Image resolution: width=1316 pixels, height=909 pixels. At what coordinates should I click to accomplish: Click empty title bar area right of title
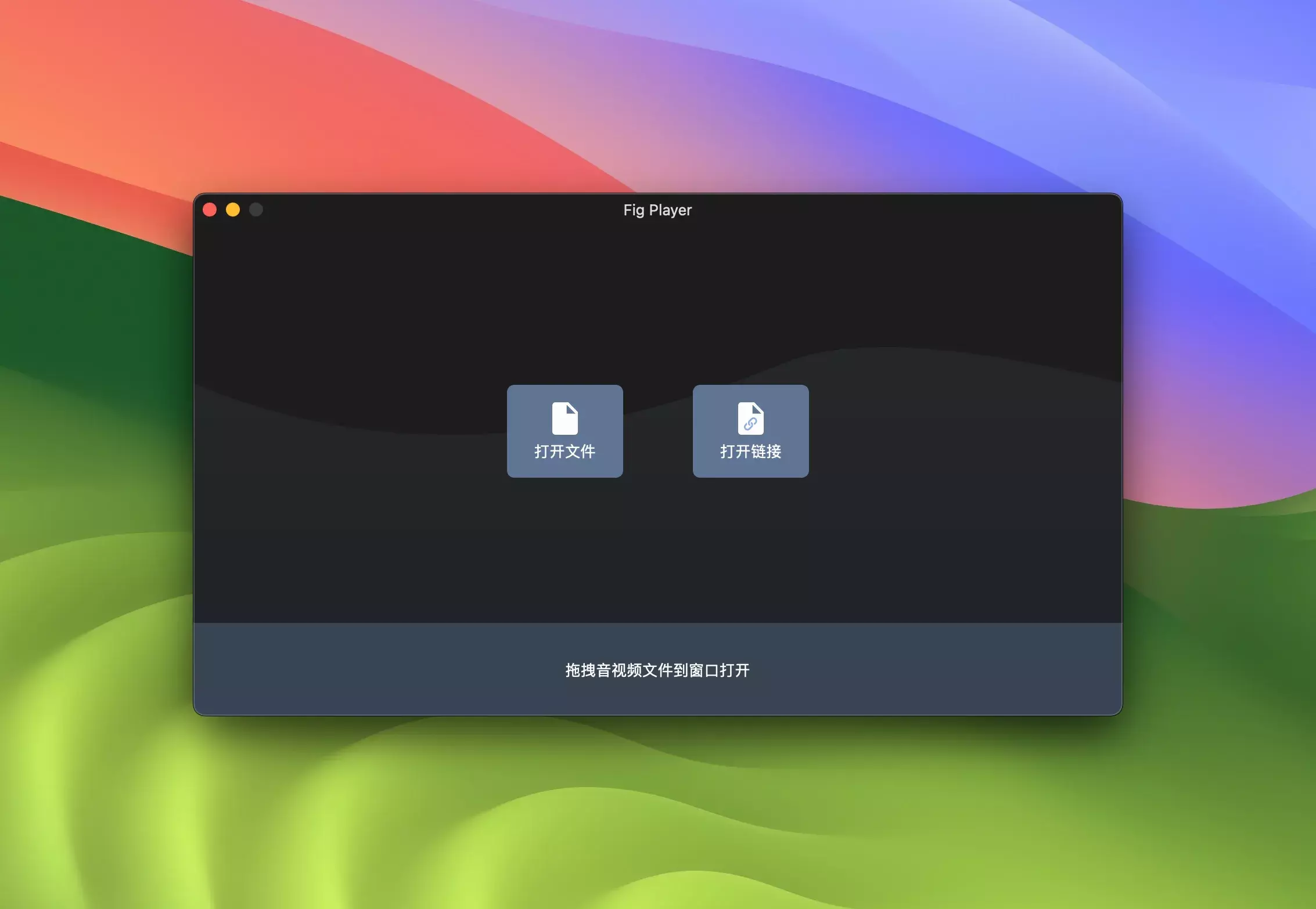click(906, 210)
